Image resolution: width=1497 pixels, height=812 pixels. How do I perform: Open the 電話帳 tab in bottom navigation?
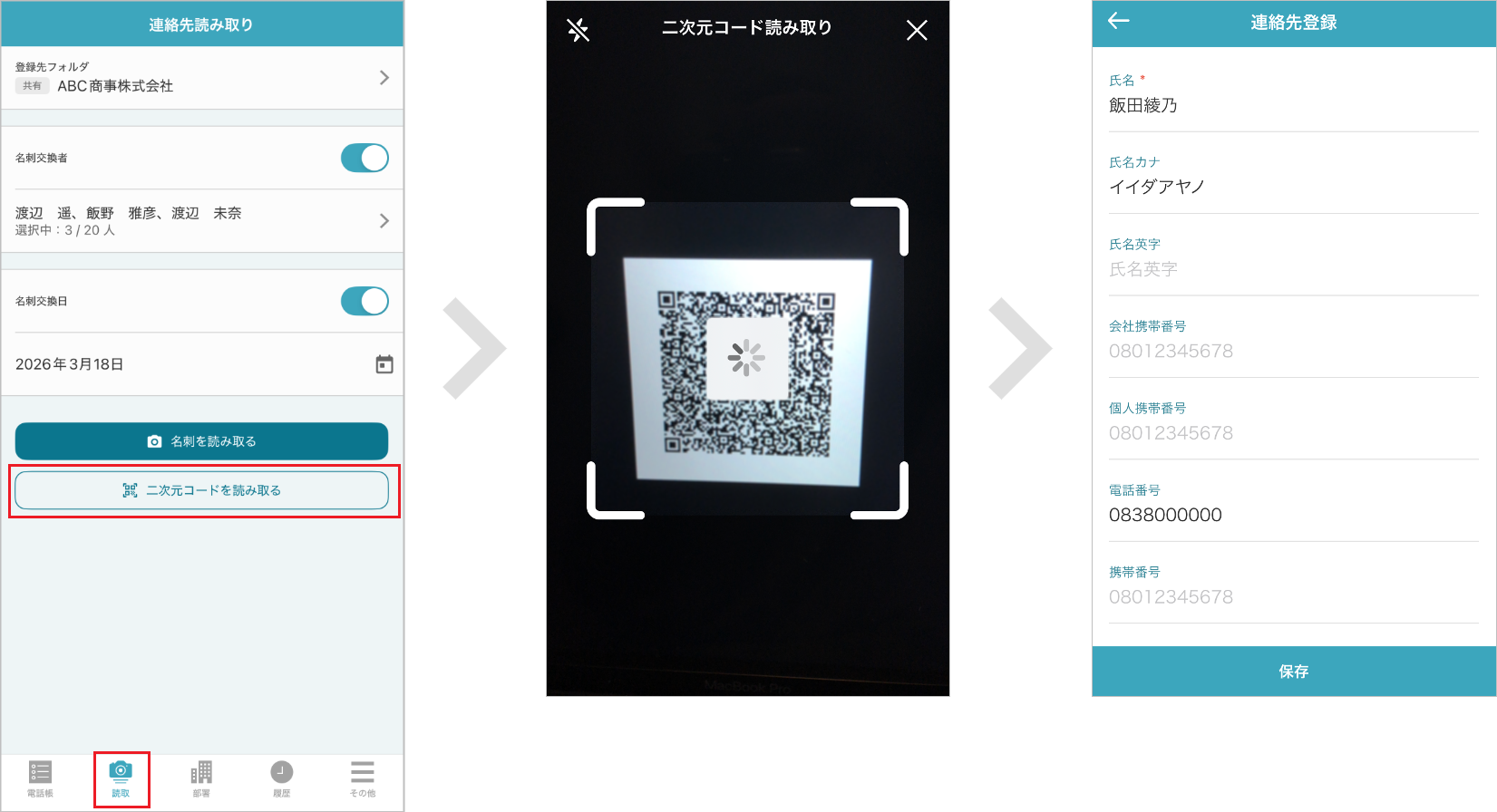pyautogui.click(x=40, y=778)
